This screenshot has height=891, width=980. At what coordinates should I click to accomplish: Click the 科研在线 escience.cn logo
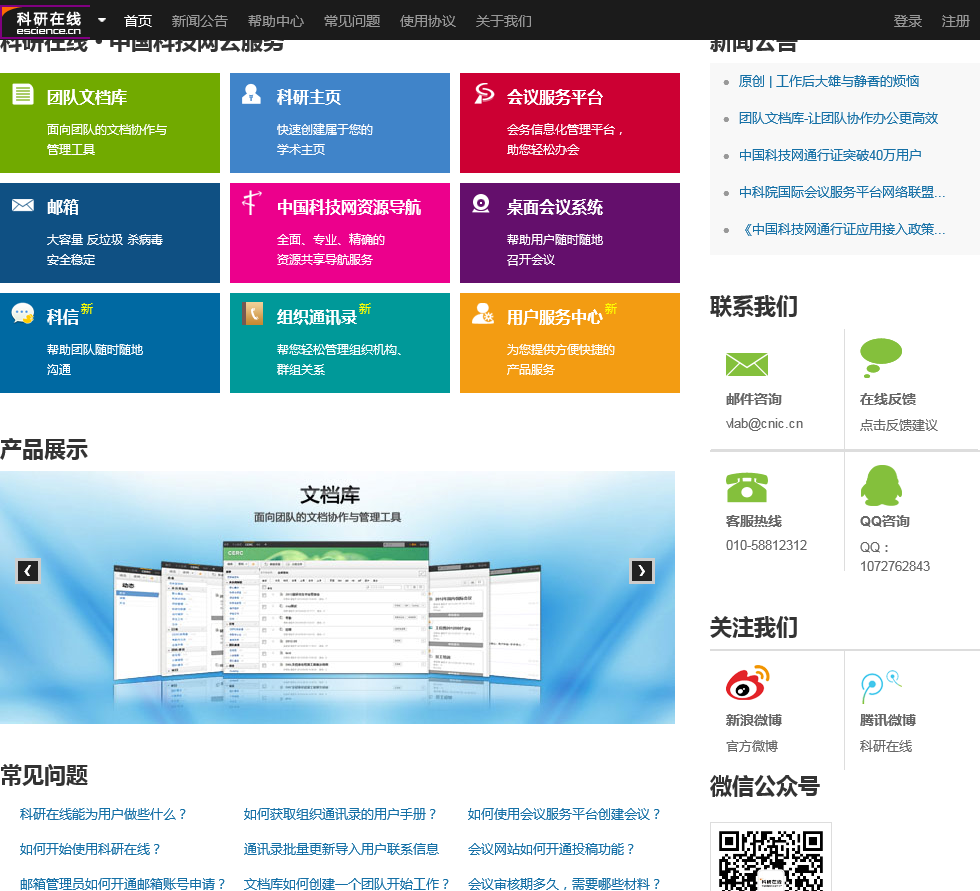click(48, 21)
